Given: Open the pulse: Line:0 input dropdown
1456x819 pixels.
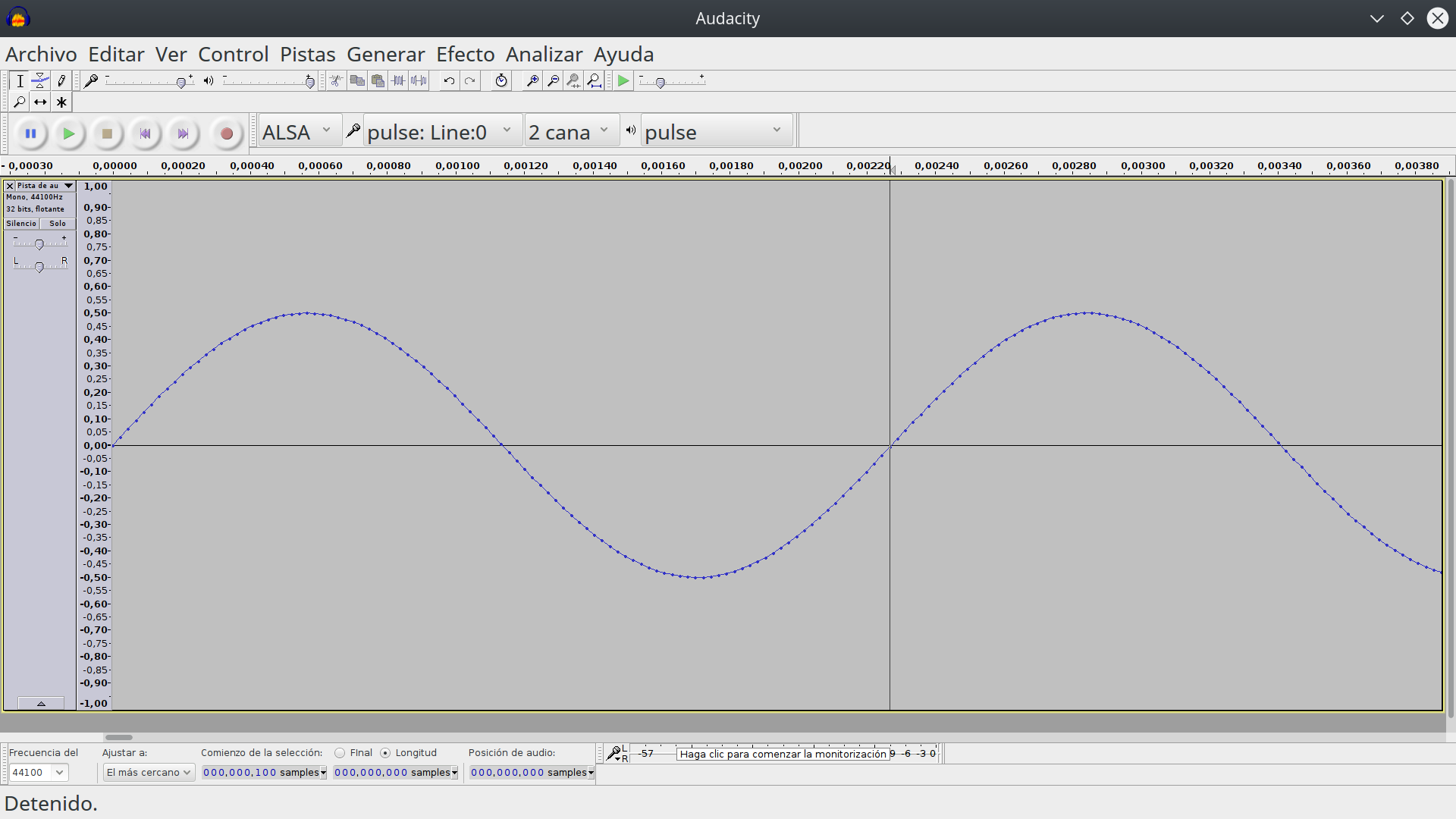Looking at the screenshot, I should (441, 132).
